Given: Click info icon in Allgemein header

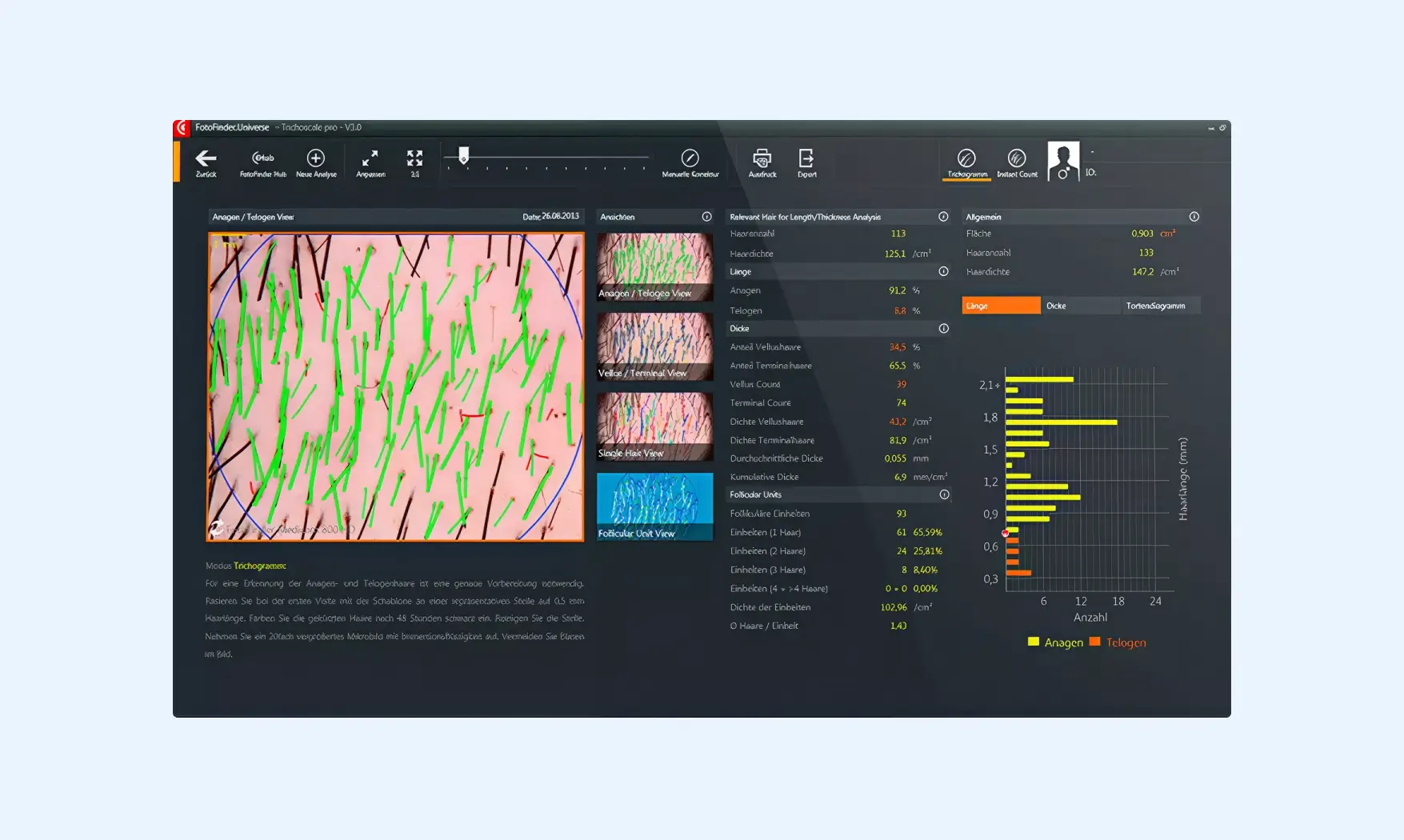Looking at the screenshot, I should (1194, 217).
